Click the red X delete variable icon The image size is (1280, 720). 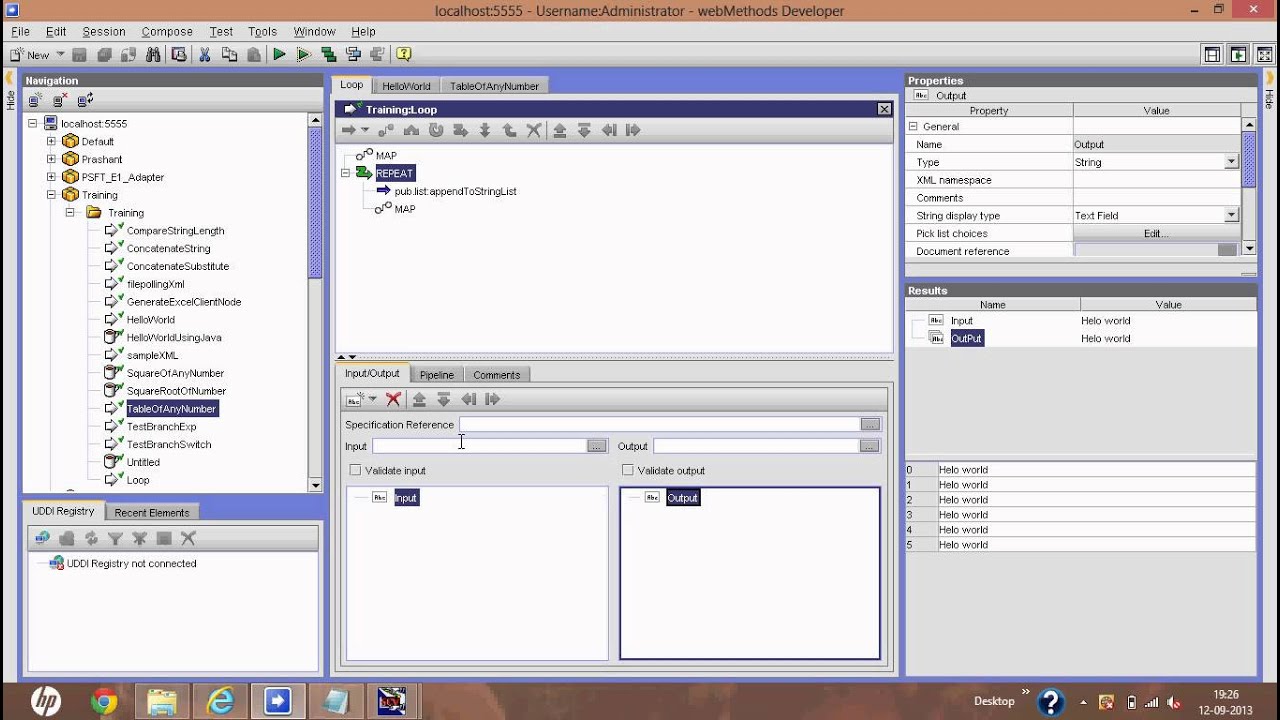click(x=393, y=399)
